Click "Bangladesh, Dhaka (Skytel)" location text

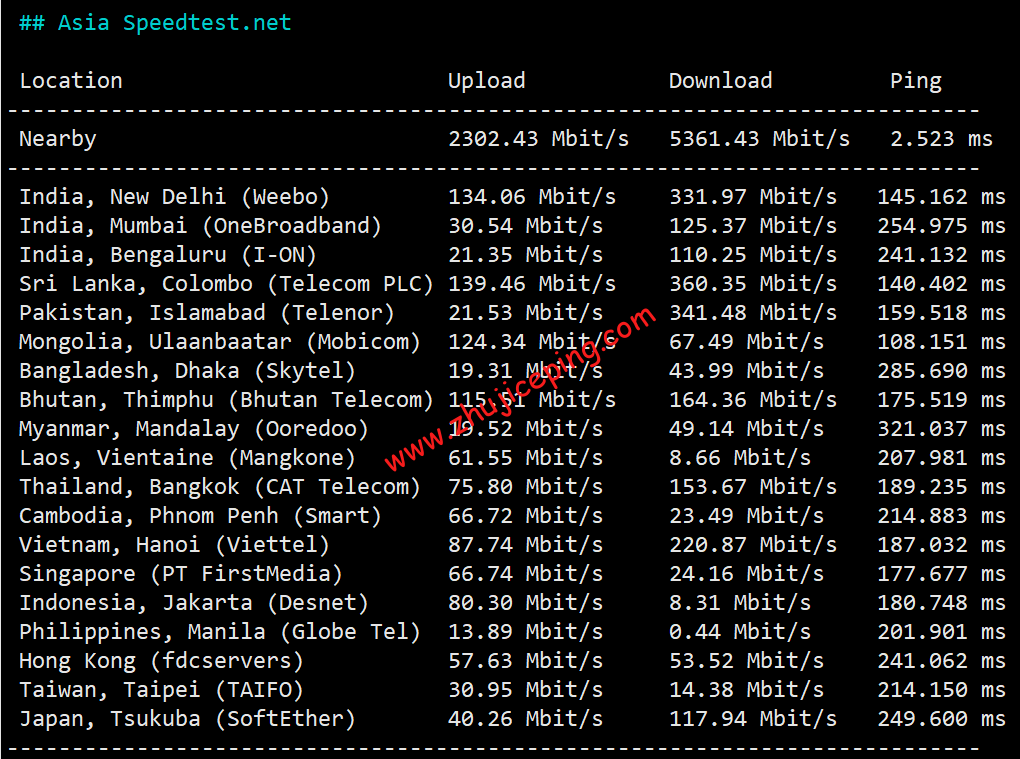(187, 371)
